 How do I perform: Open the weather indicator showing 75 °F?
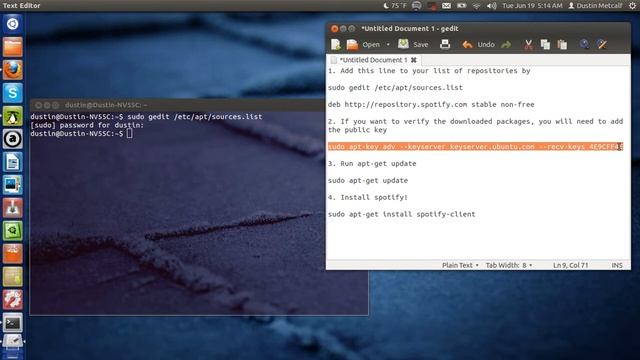[395, 6]
